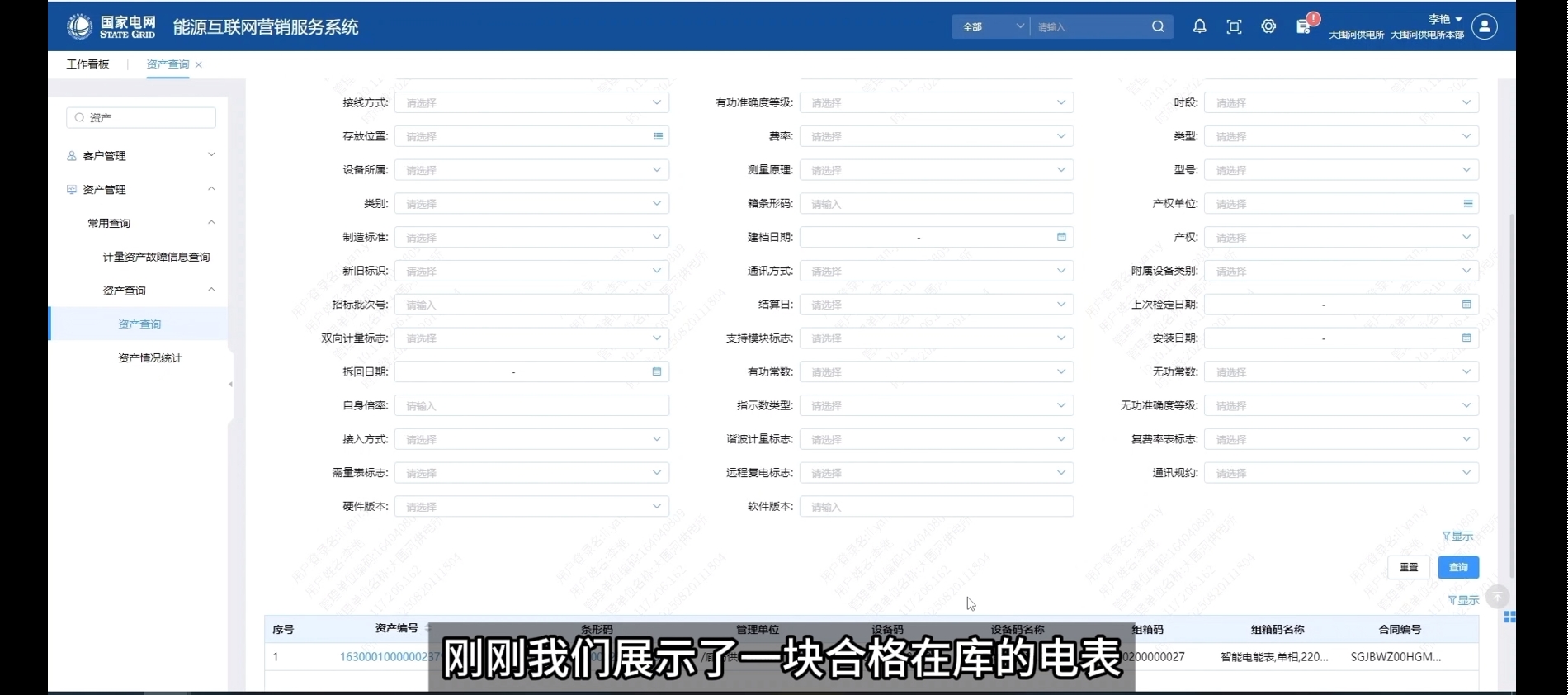Viewport: 1568px width, 695px height.
Task: Switch to the 工作看板 tab
Action: click(87, 64)
